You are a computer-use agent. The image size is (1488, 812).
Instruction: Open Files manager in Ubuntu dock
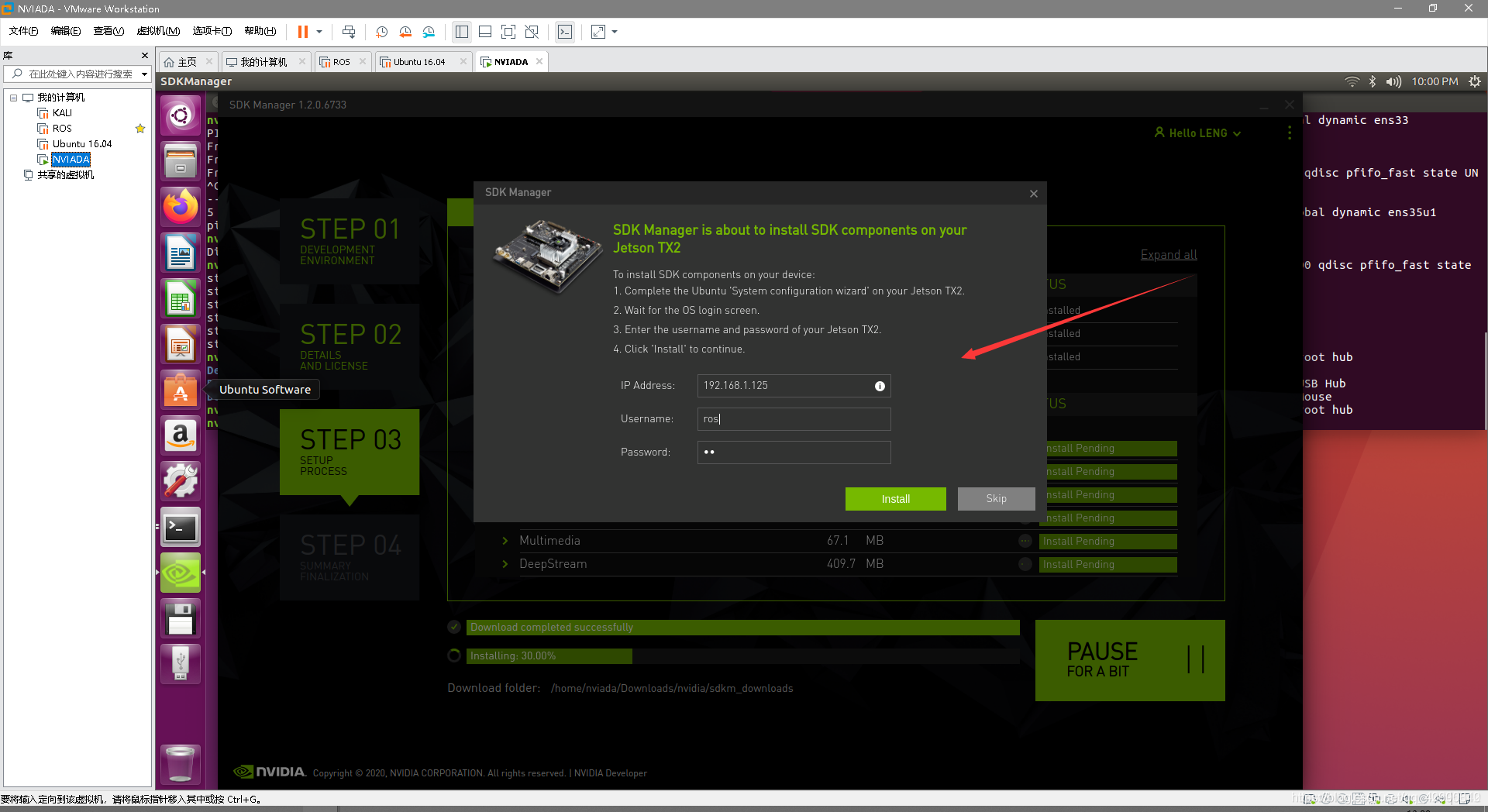pyautogui.click(x=181, y=161)
